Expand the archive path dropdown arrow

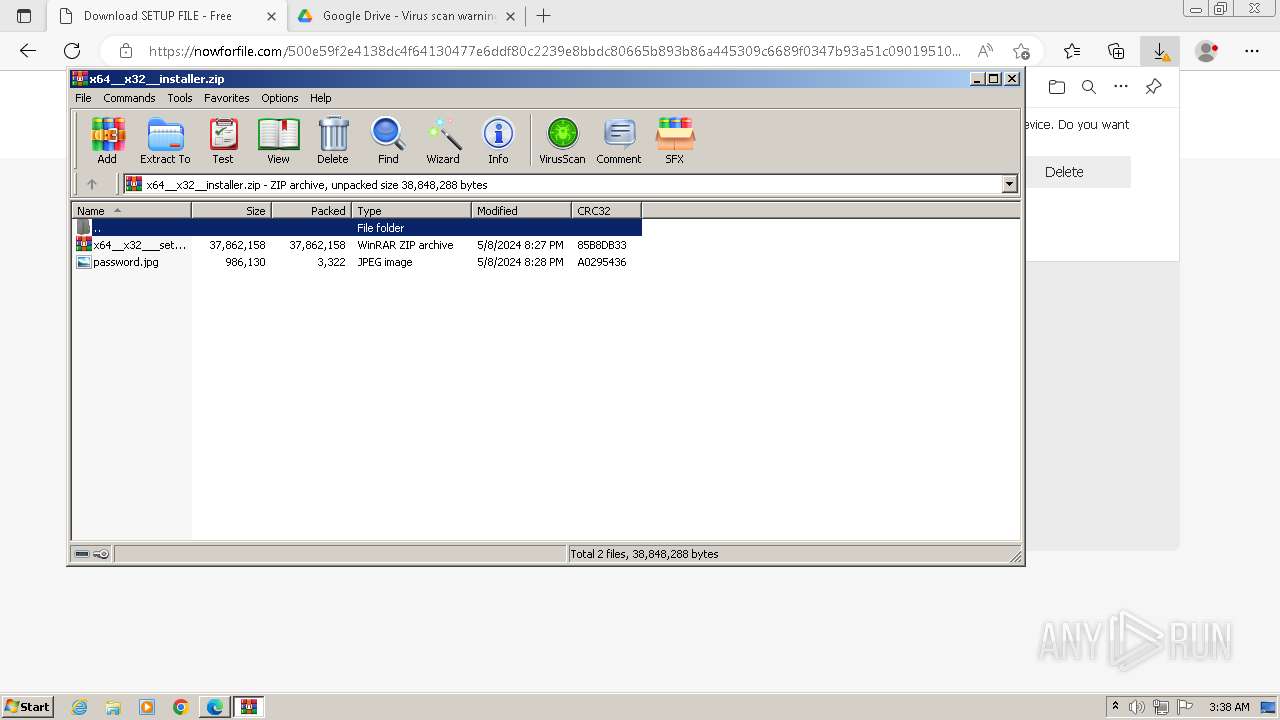[1009, 184]
